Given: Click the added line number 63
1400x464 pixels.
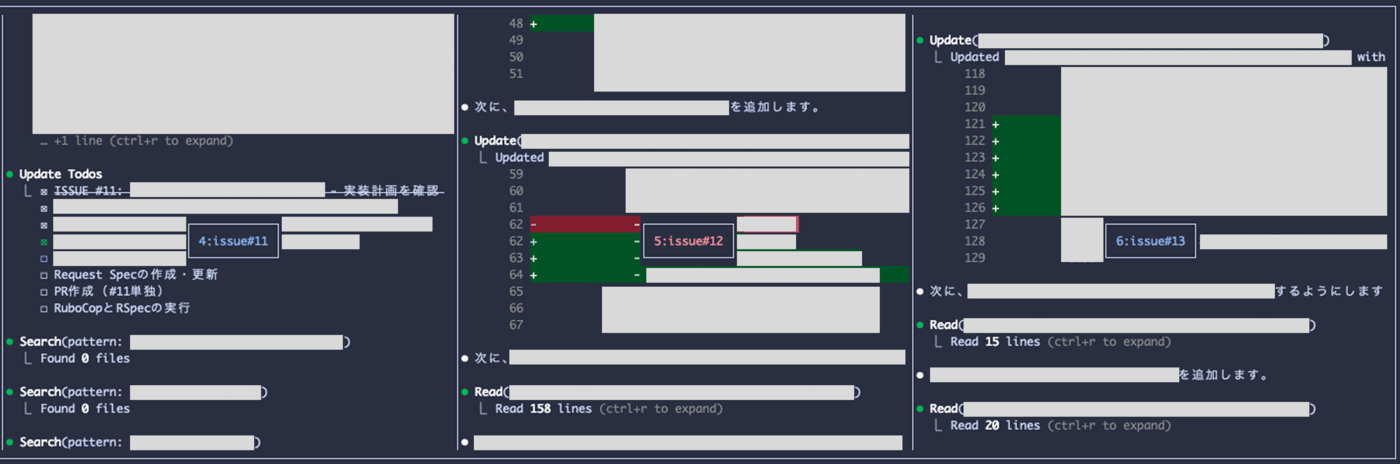Looking at the screenshot, I should coord(516,258).
